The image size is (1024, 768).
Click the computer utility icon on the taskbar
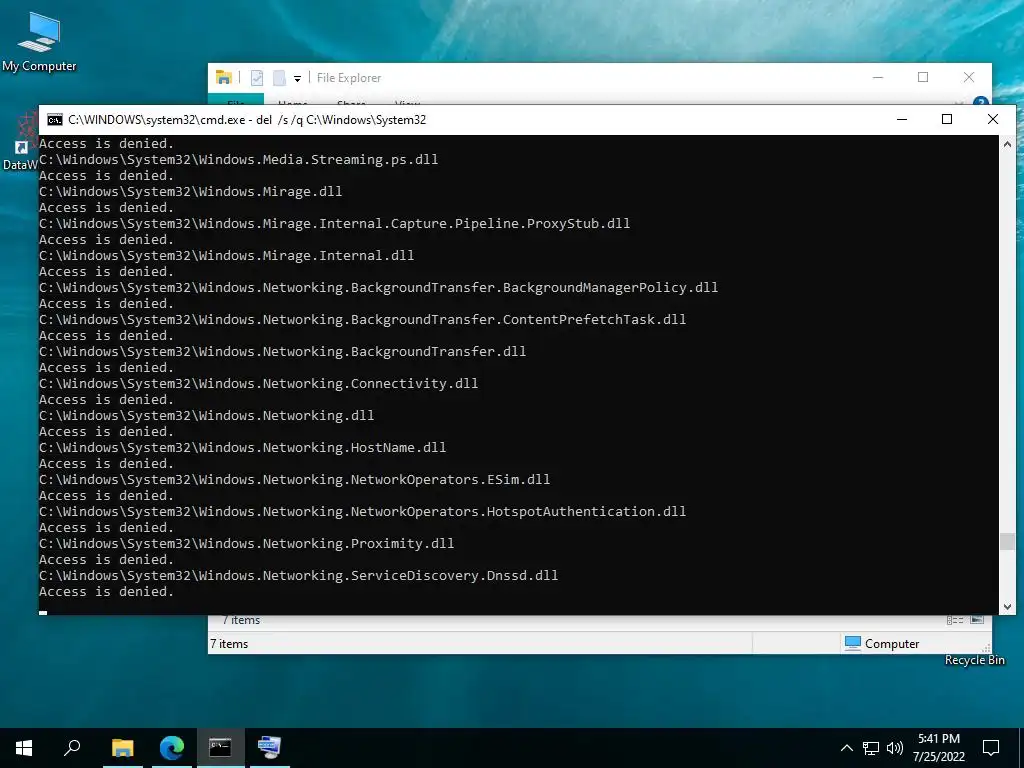click(x=269, y=748)
